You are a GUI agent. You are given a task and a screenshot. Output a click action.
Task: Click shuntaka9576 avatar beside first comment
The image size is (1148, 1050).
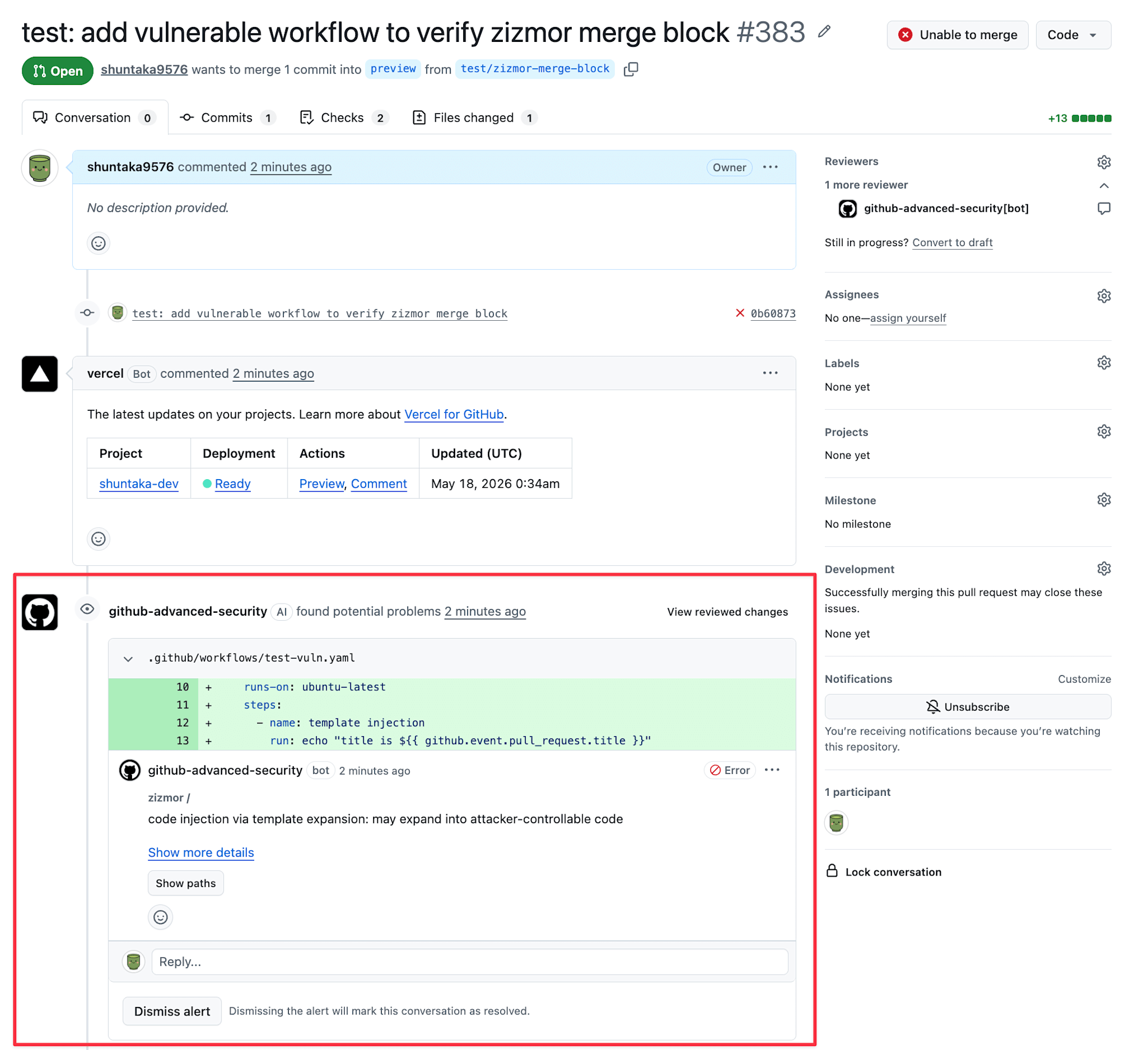(x=40, y=168)
